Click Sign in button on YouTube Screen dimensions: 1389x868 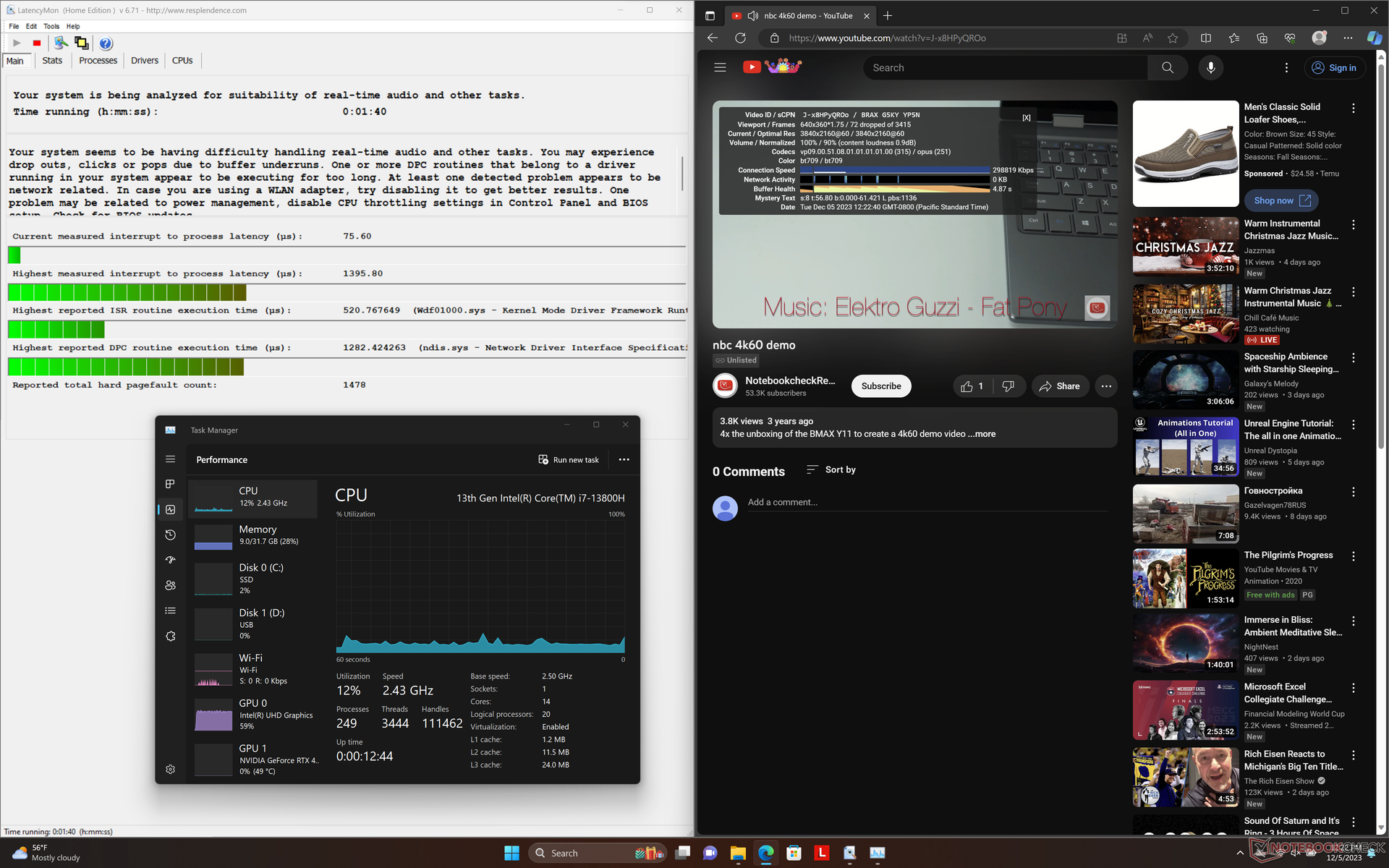pyautogui.click(x=1335, y=67)
